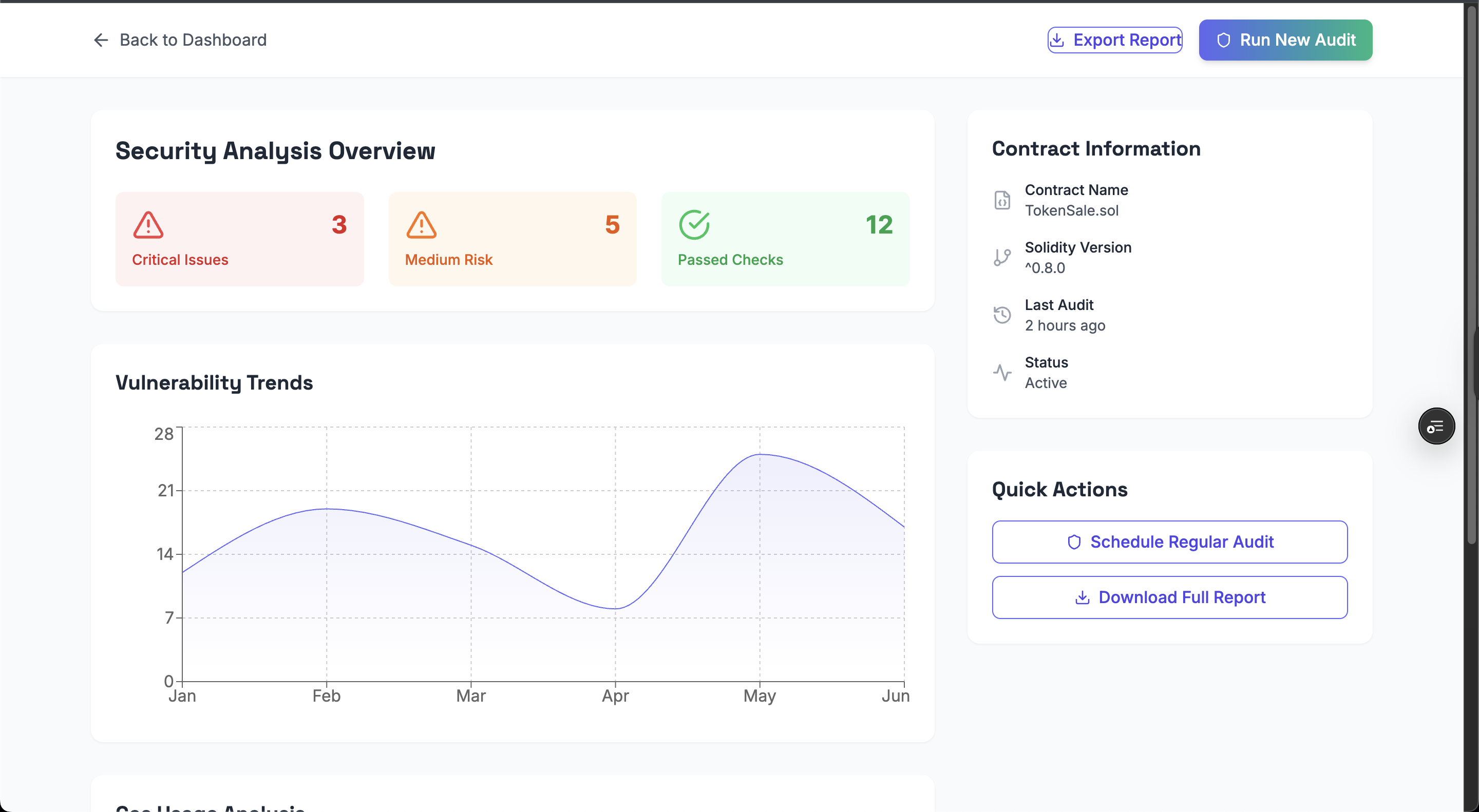Start a Run New Audit
Viewport: 1479px width, 812px height.
[x=1285, y=40]
